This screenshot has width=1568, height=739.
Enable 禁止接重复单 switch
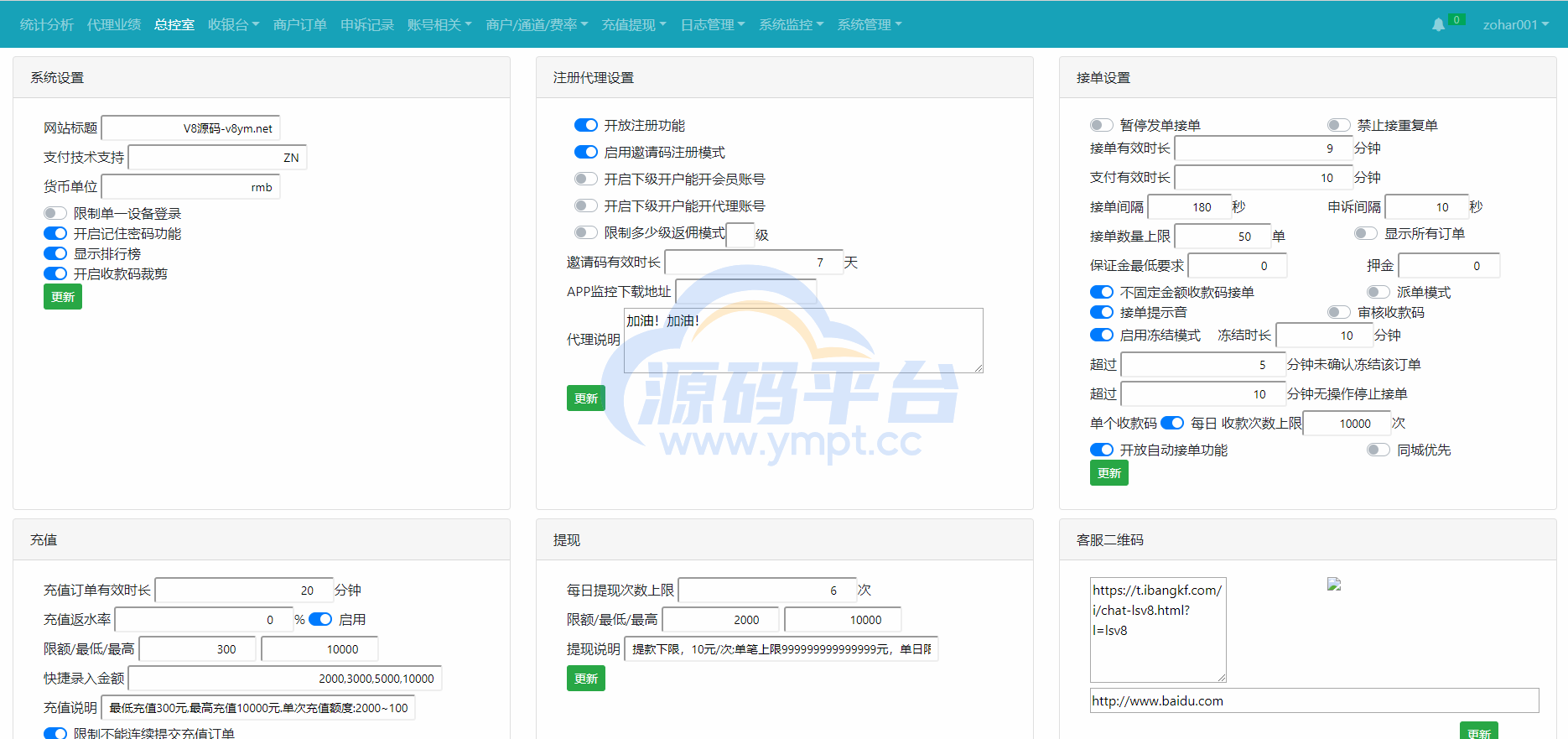[x=1339, y=125]
